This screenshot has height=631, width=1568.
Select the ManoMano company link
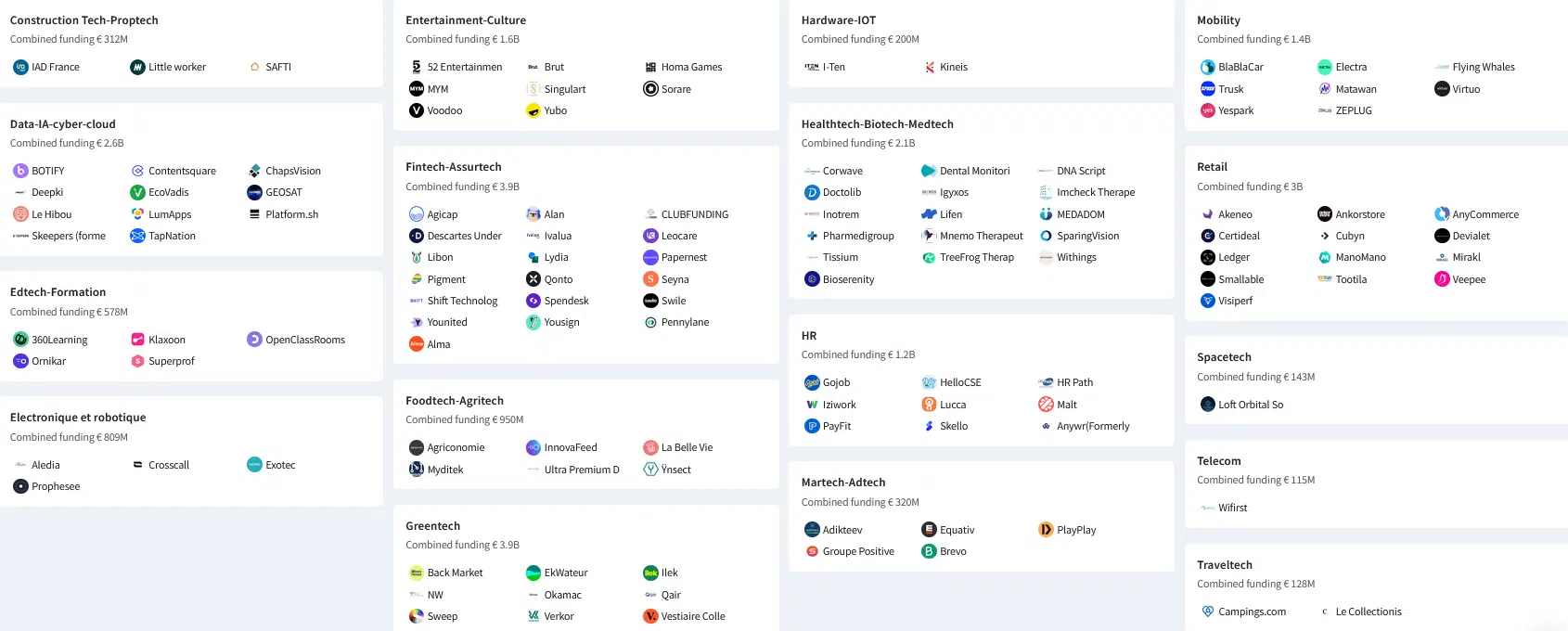(x=1360, y=257)
